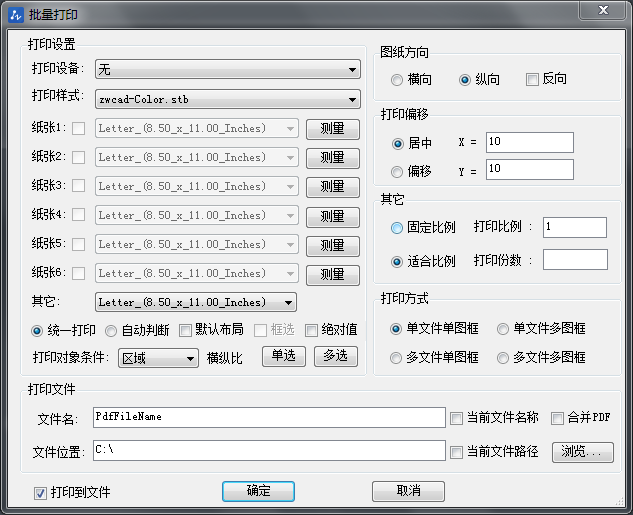Click the 打印份数 input field
Viewport: 633px width, 515px height.
click(574, 260)
